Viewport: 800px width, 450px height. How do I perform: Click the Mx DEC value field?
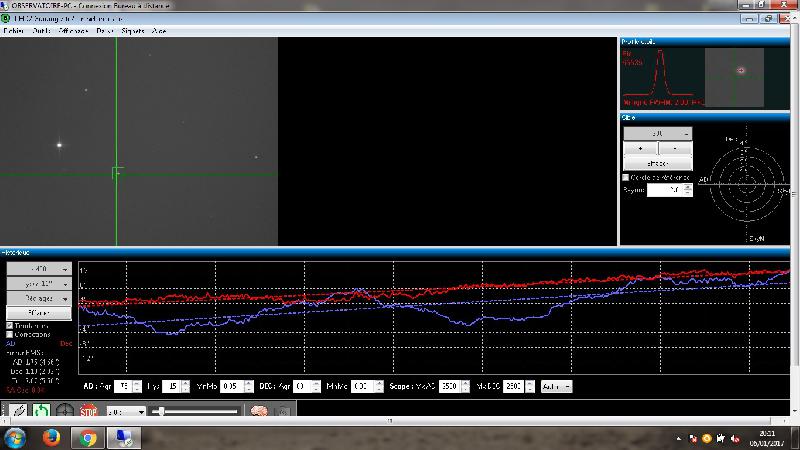pos(514,386)
